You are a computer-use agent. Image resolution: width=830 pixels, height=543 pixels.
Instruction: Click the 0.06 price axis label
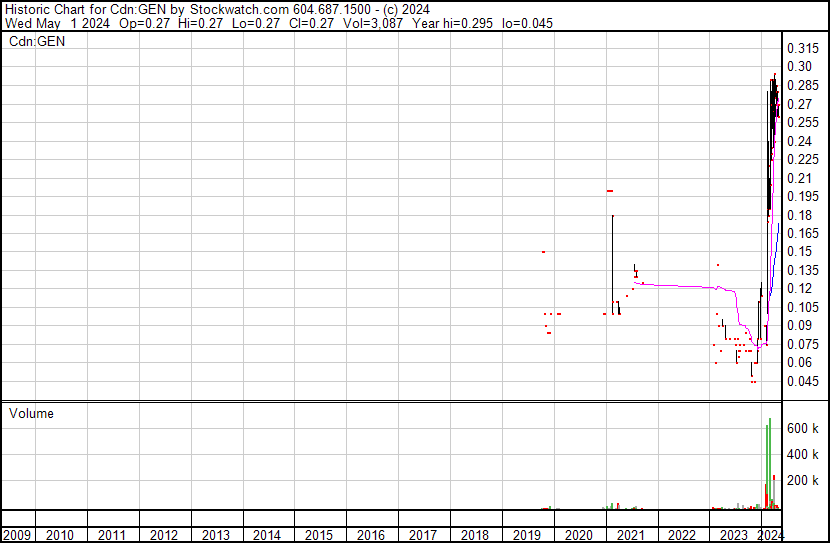click(799, 363)
